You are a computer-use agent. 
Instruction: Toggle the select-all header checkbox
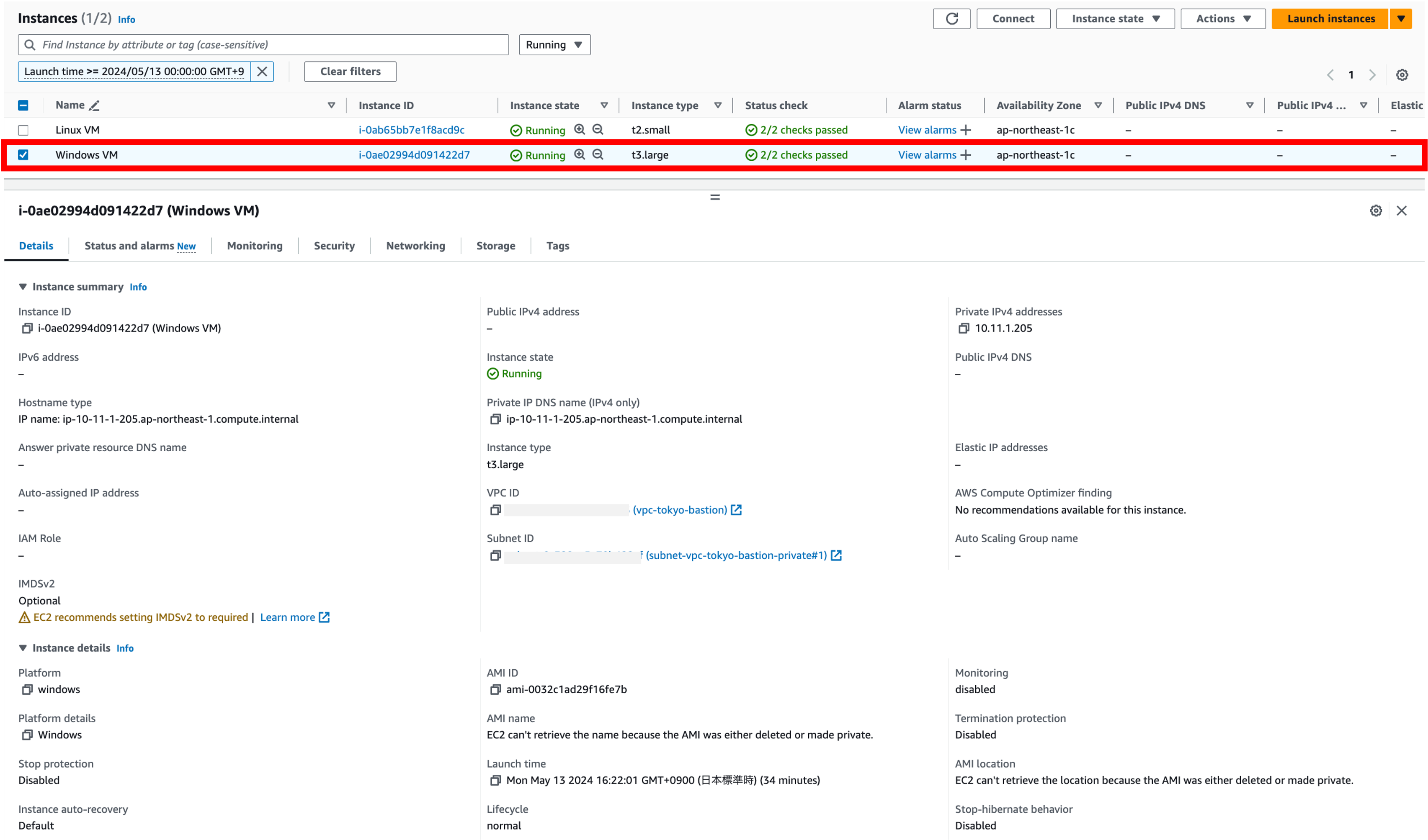click(x=23, y=105)
